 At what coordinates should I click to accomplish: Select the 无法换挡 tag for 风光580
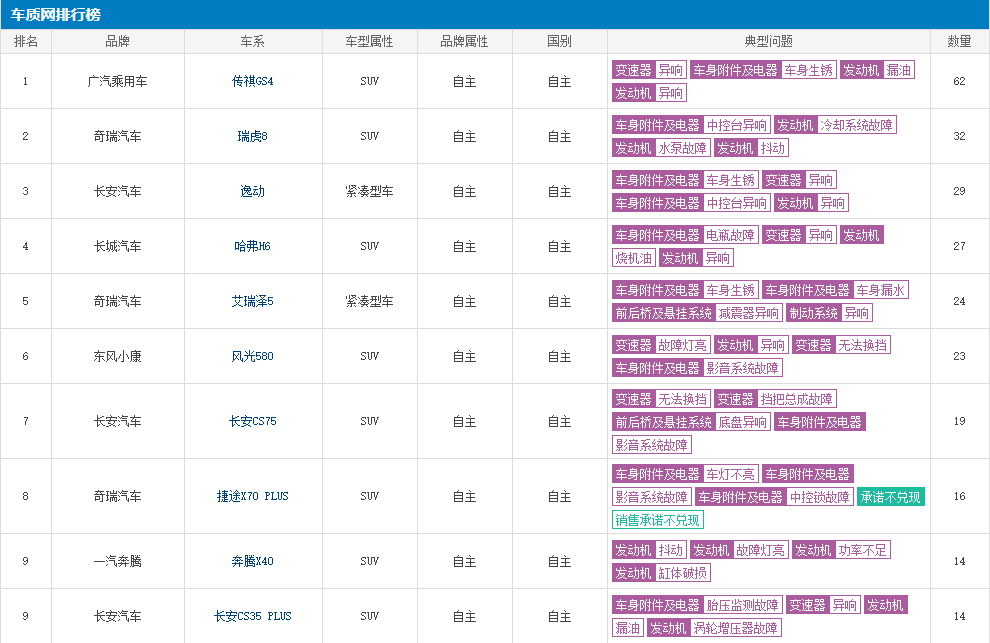click(x=862, y=345)
